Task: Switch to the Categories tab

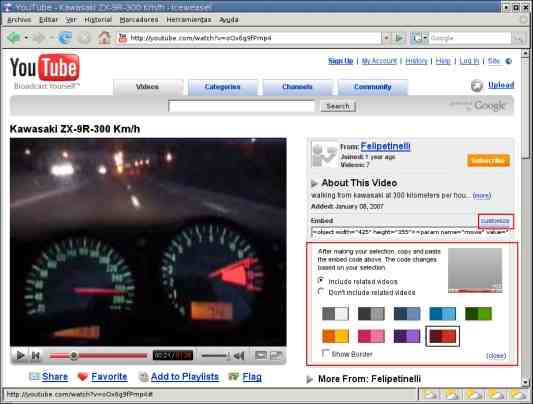Action: 223,87
